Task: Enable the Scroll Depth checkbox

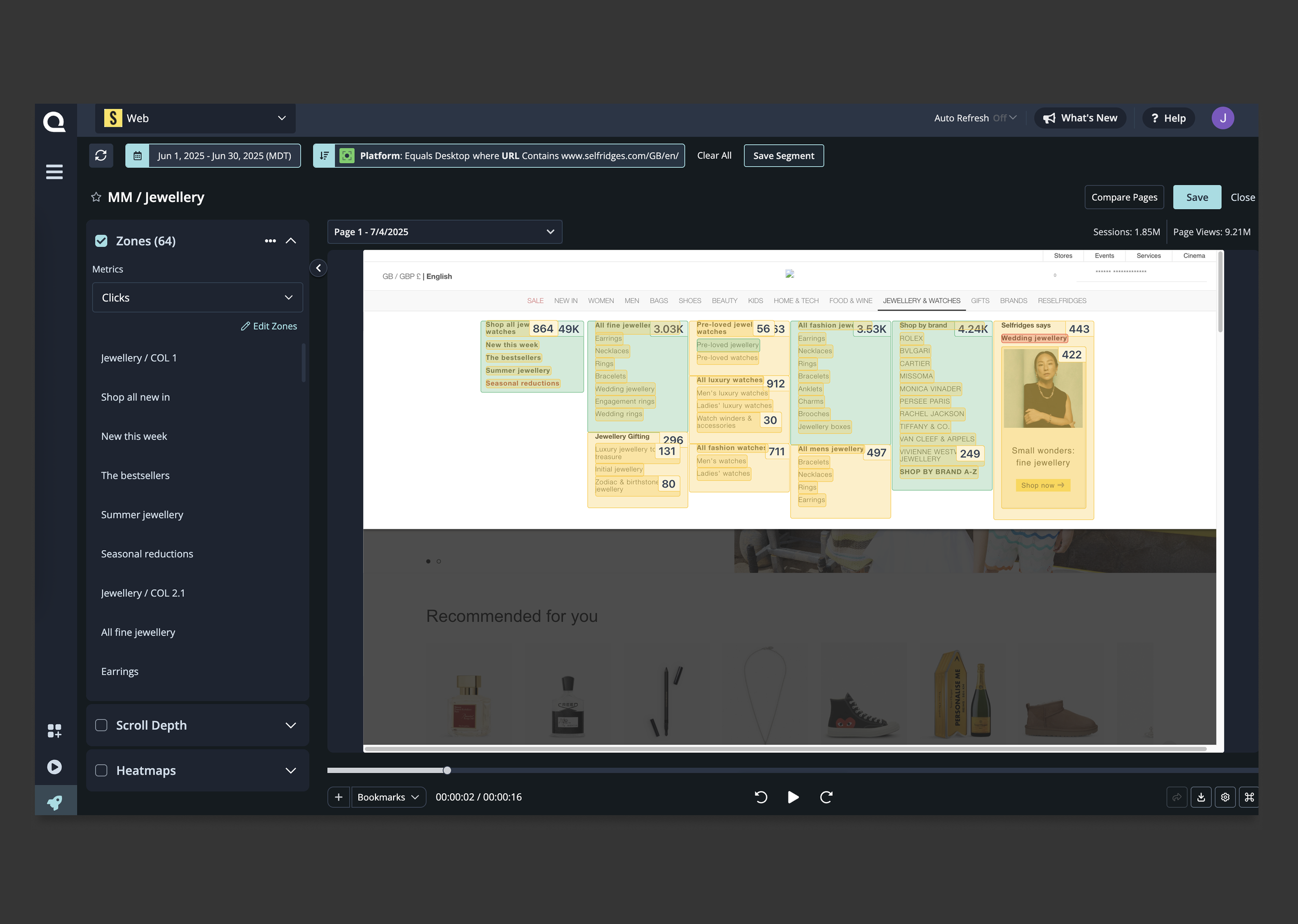Action: 101,725
